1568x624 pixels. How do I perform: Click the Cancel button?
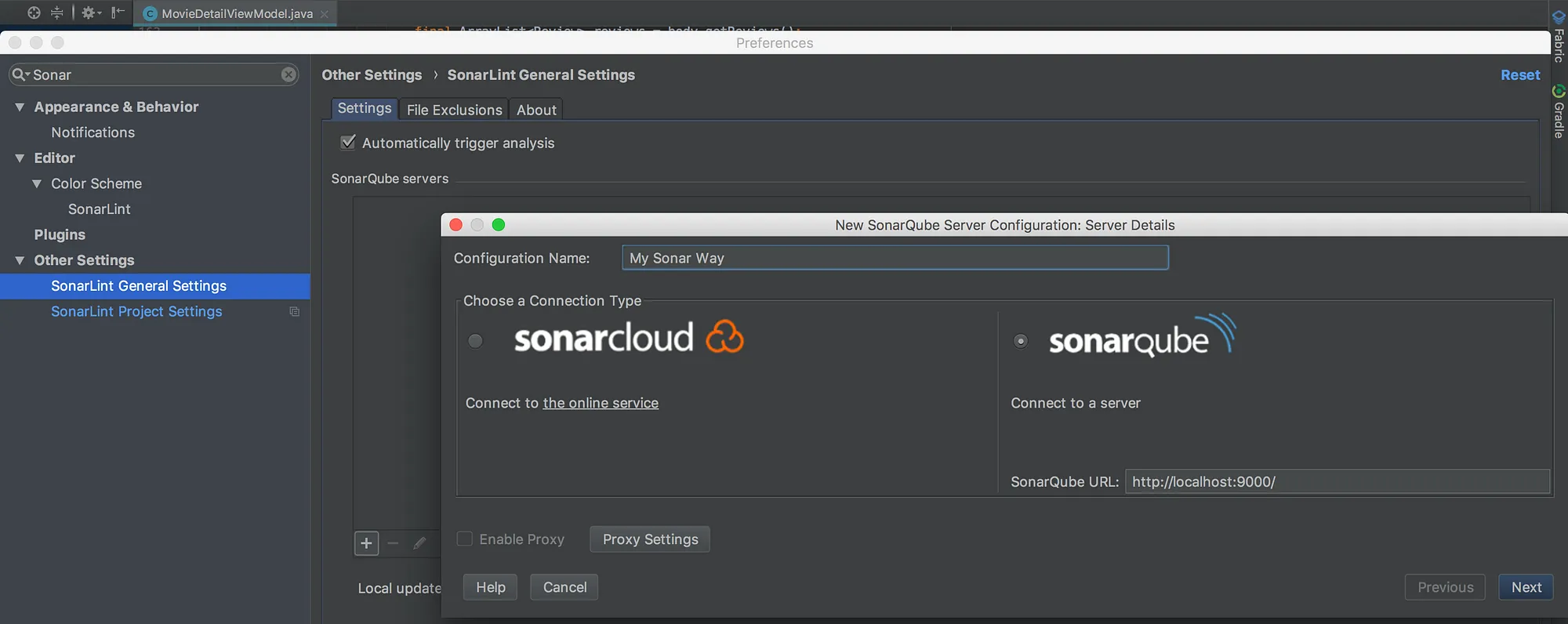tap(564, 587)
